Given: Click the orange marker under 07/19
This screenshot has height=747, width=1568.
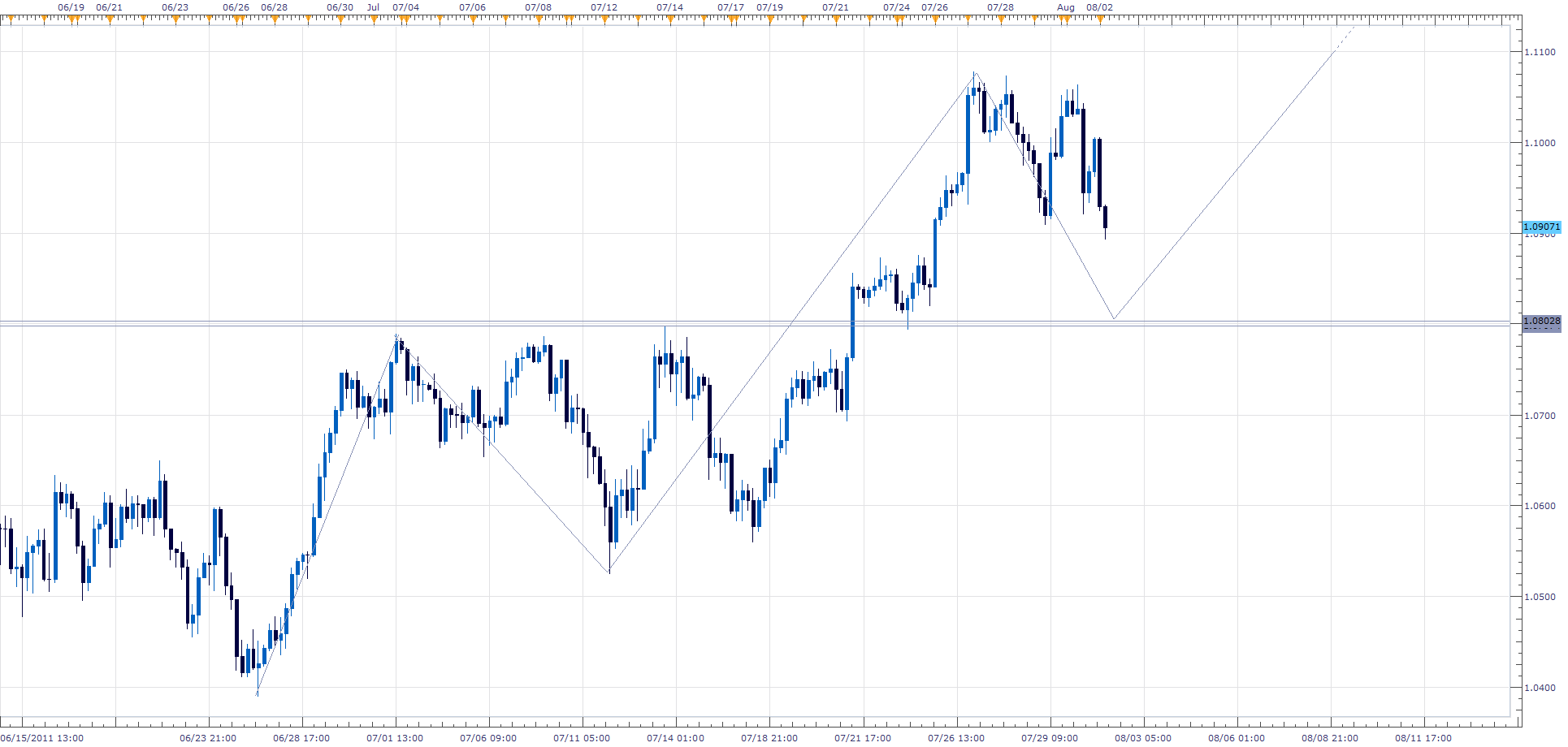Looking at the screenshot, I should pos(769,19).
